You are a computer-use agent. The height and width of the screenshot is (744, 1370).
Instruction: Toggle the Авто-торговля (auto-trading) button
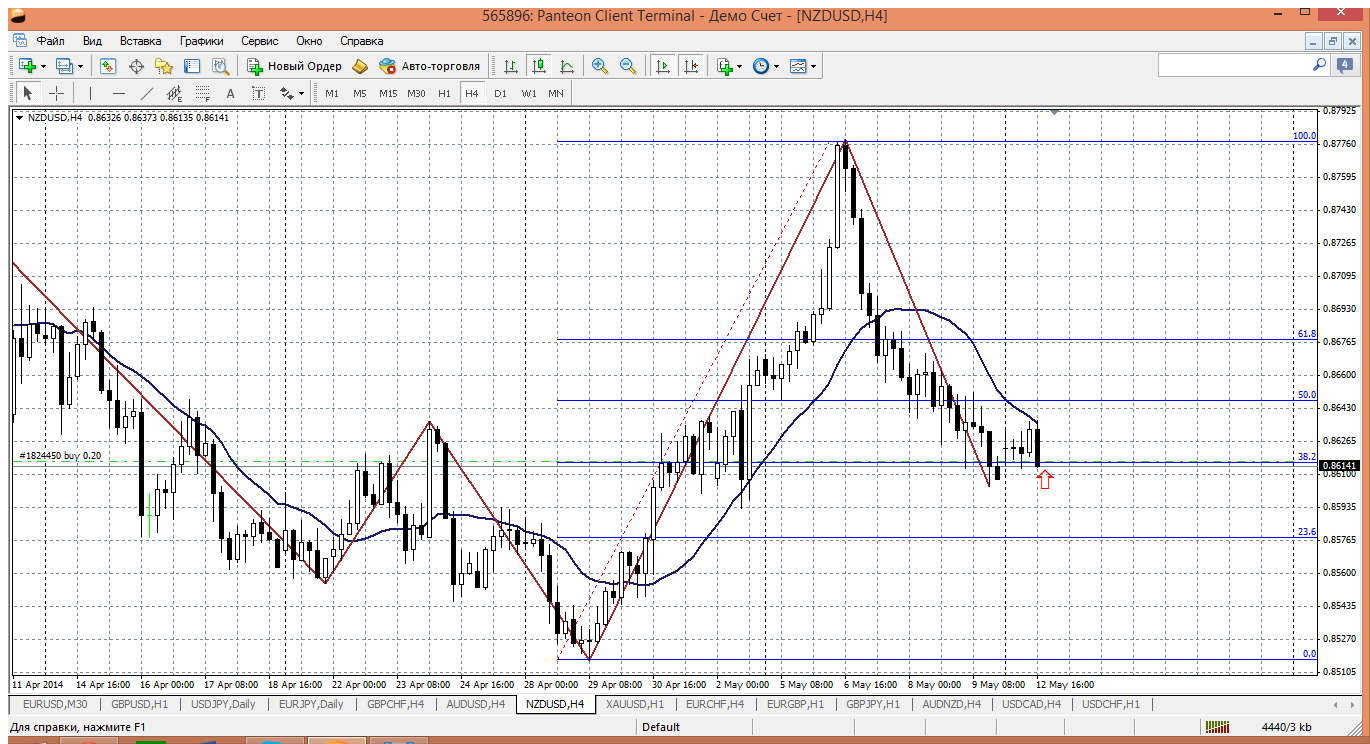pyautogui.click(x=430, y=66)
